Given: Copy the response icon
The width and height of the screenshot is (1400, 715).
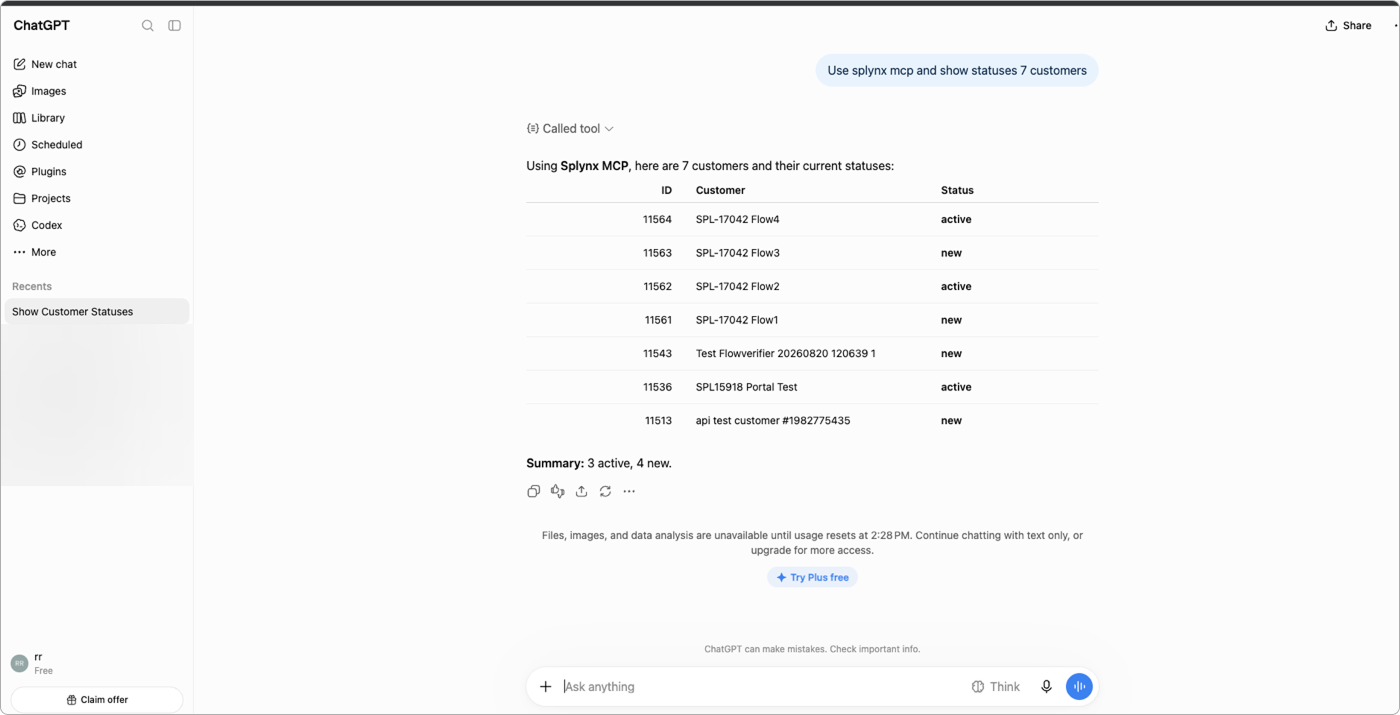Looking at the screenshot, I should [533, 491].
